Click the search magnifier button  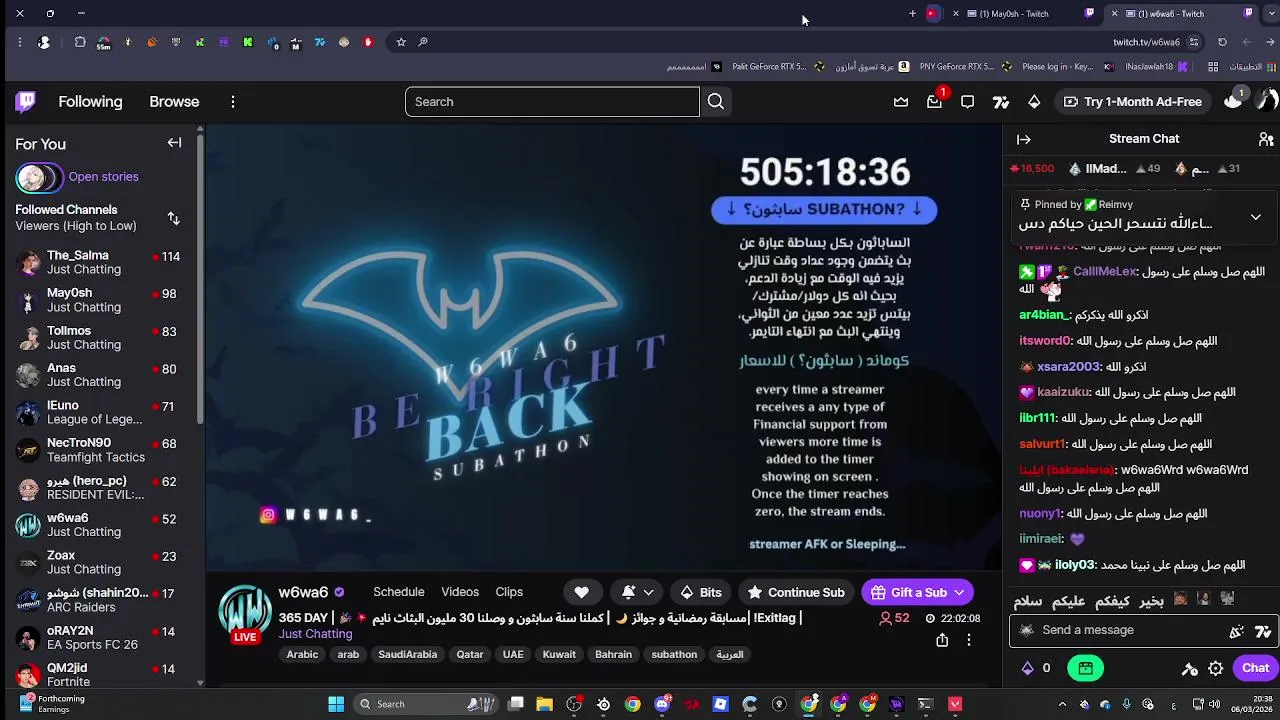pyautogui.click(x=716, y=101)
